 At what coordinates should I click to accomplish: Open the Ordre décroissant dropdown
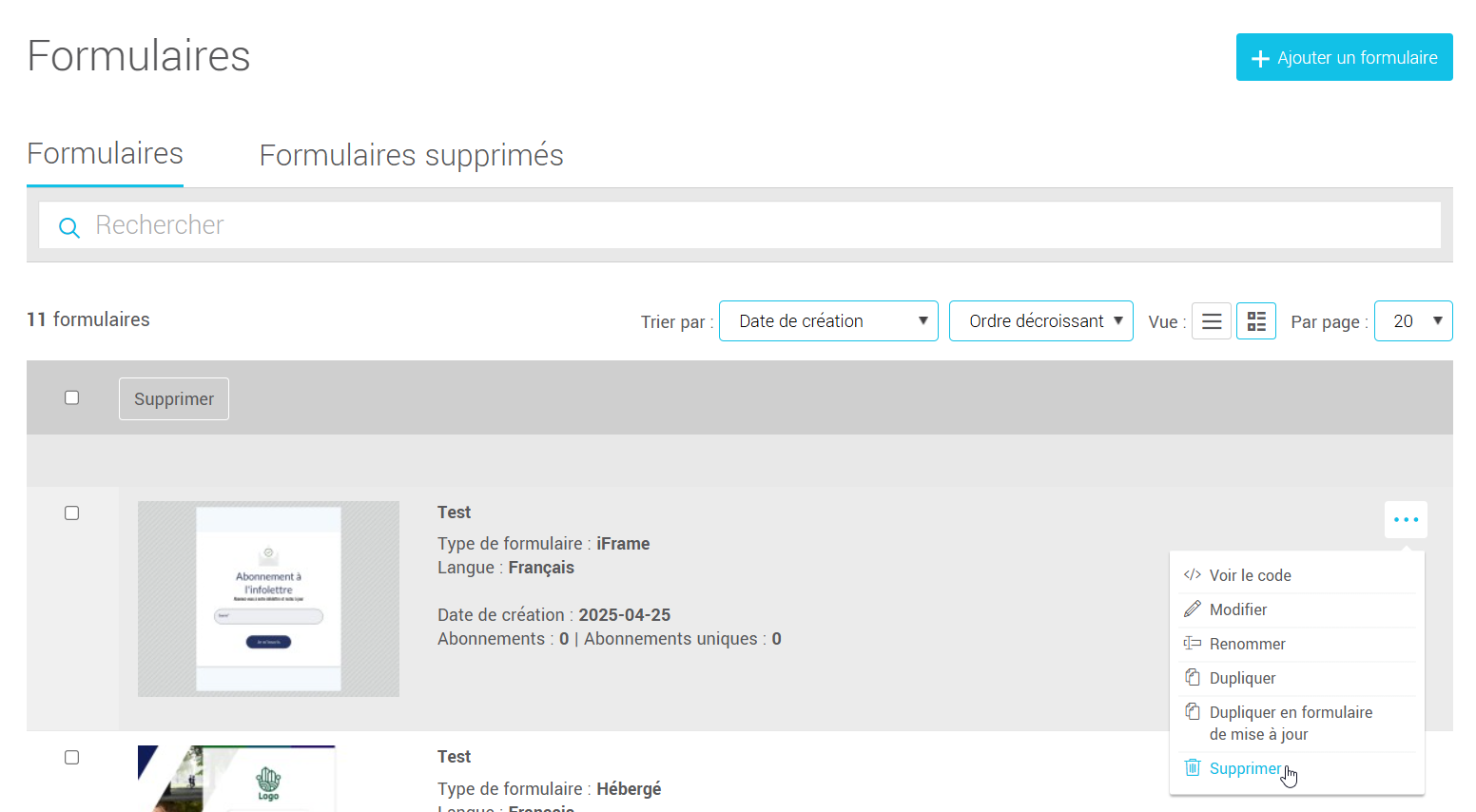coord(1040,320)
